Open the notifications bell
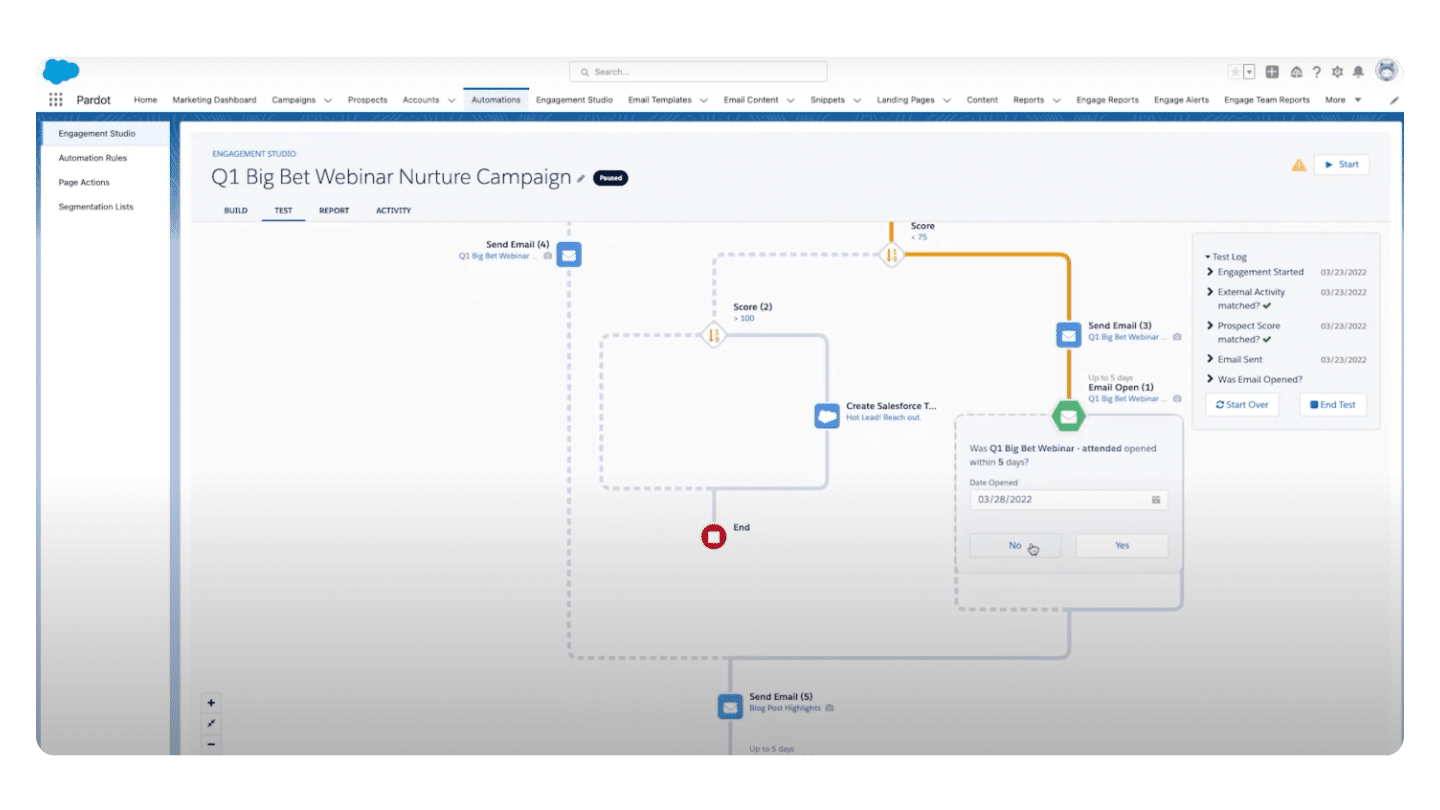The image size is (1440, 810). click(1358, 72)
